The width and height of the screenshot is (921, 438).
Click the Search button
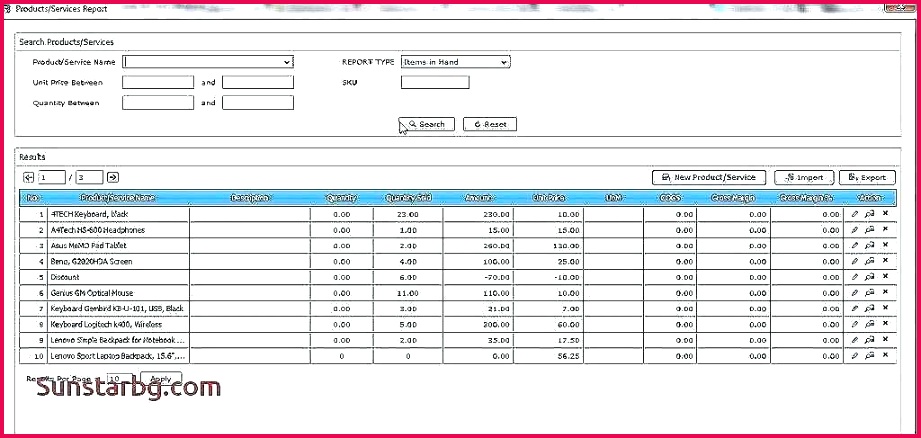pos(427,124)
